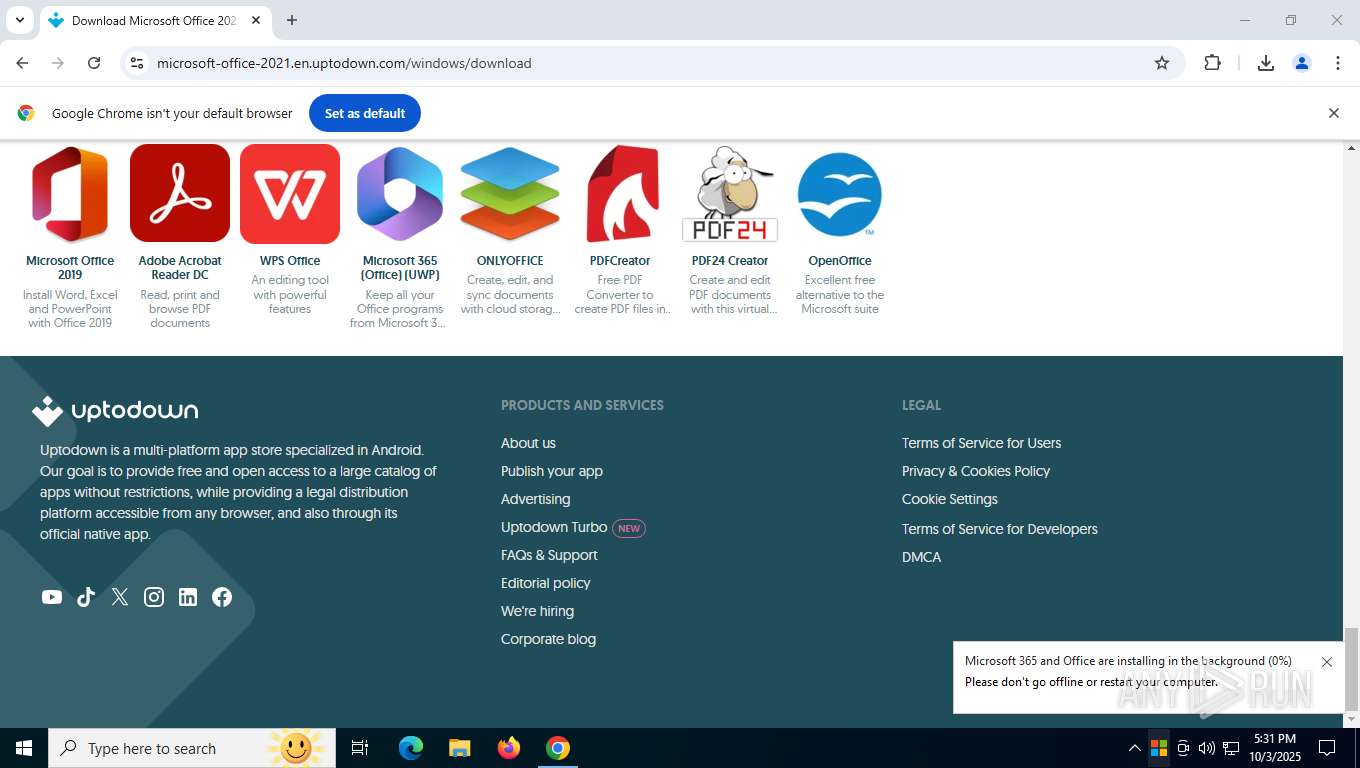Visit Uptodown's Instagram icon

pyautogui.click(x=154, y=597)
